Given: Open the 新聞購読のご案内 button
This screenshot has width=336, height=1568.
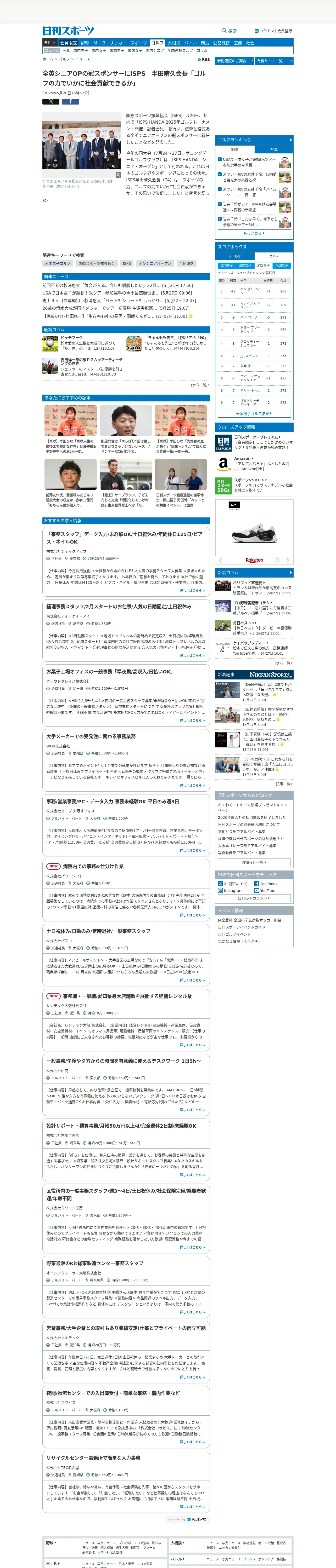Looking at the screenshot, I should pos(234,61).
